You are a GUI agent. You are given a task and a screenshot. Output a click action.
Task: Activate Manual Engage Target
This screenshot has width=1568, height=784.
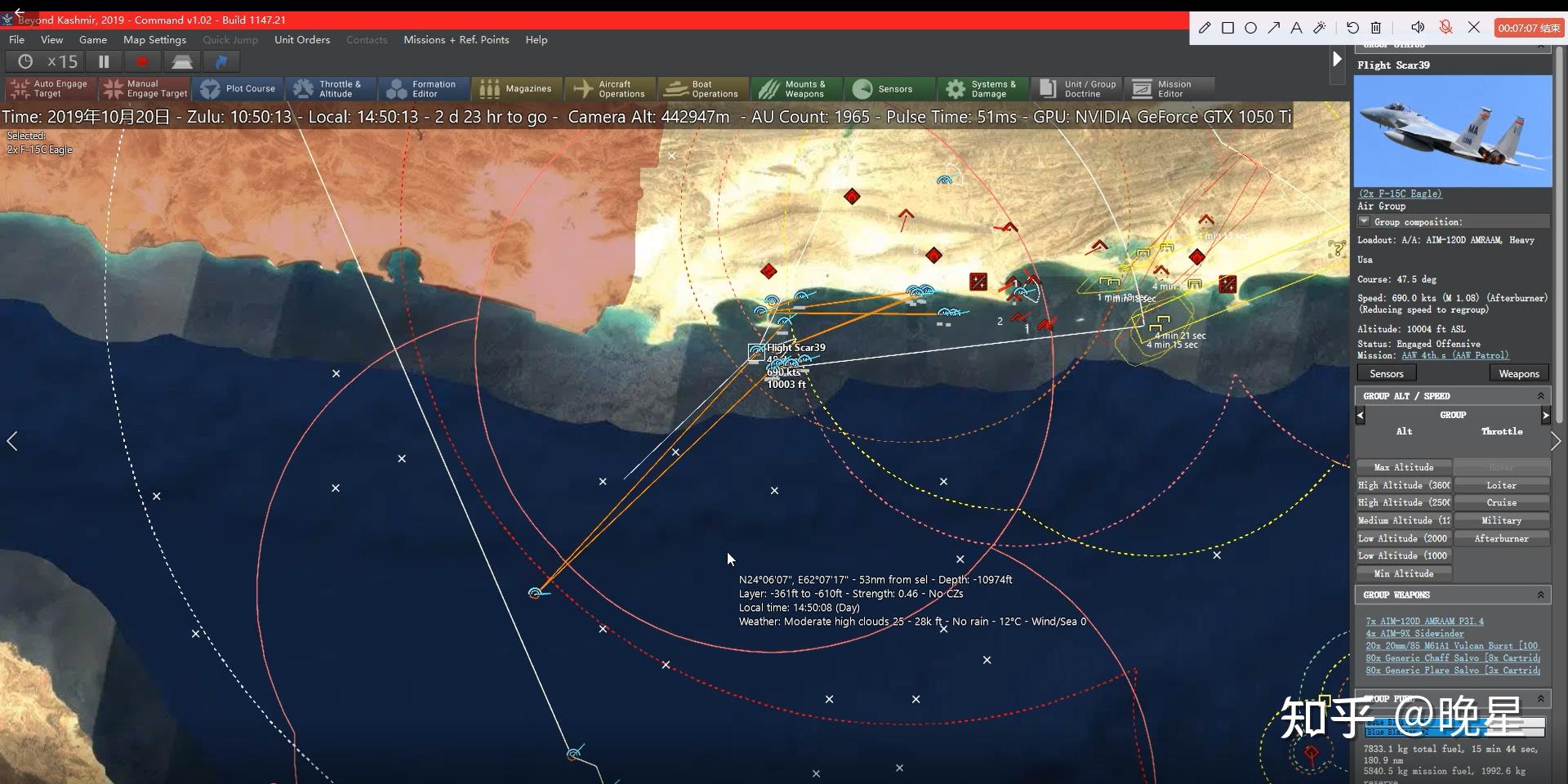coord(145,88)
